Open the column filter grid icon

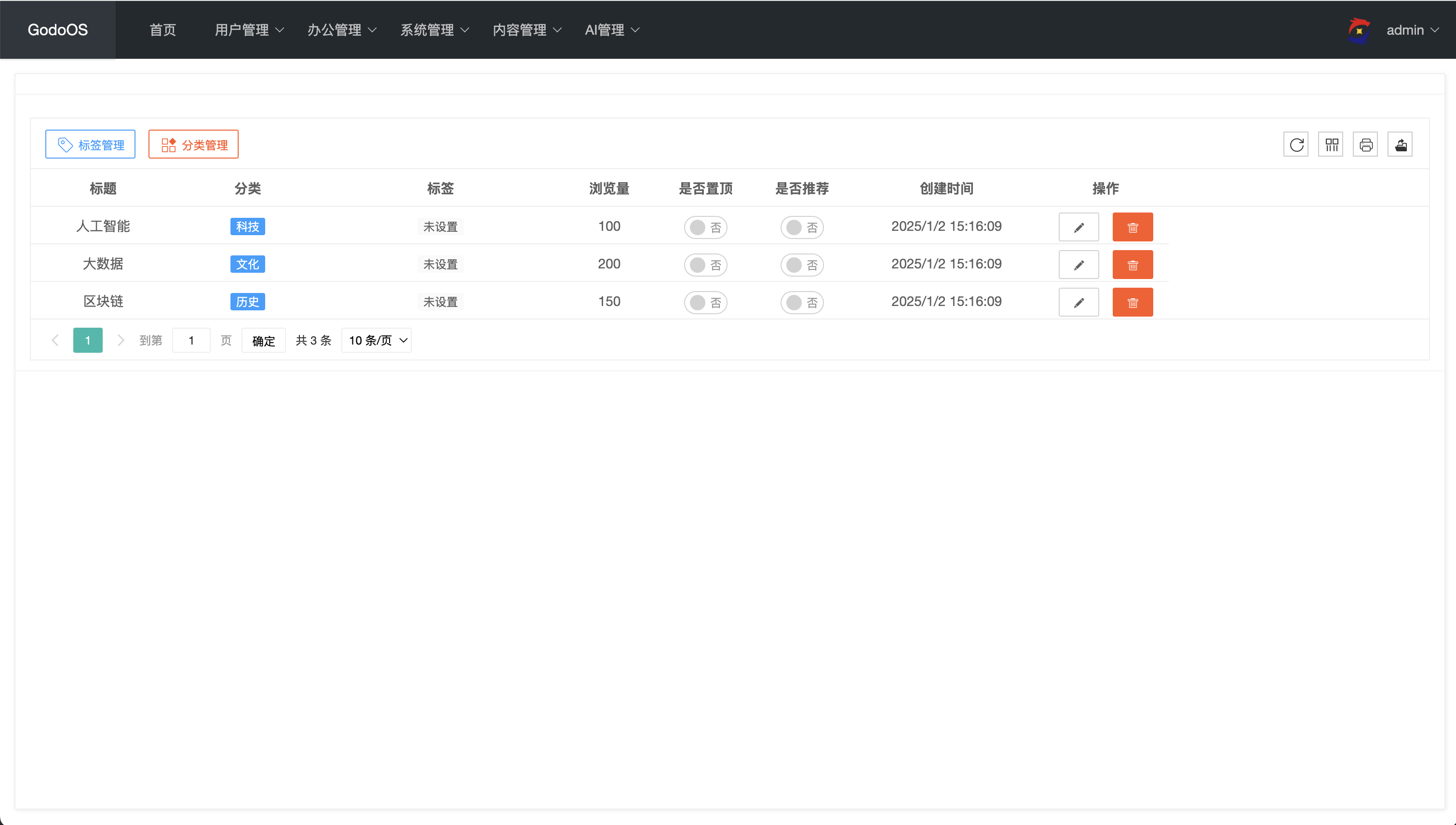pyautogui.click(x=1331, y=145)
